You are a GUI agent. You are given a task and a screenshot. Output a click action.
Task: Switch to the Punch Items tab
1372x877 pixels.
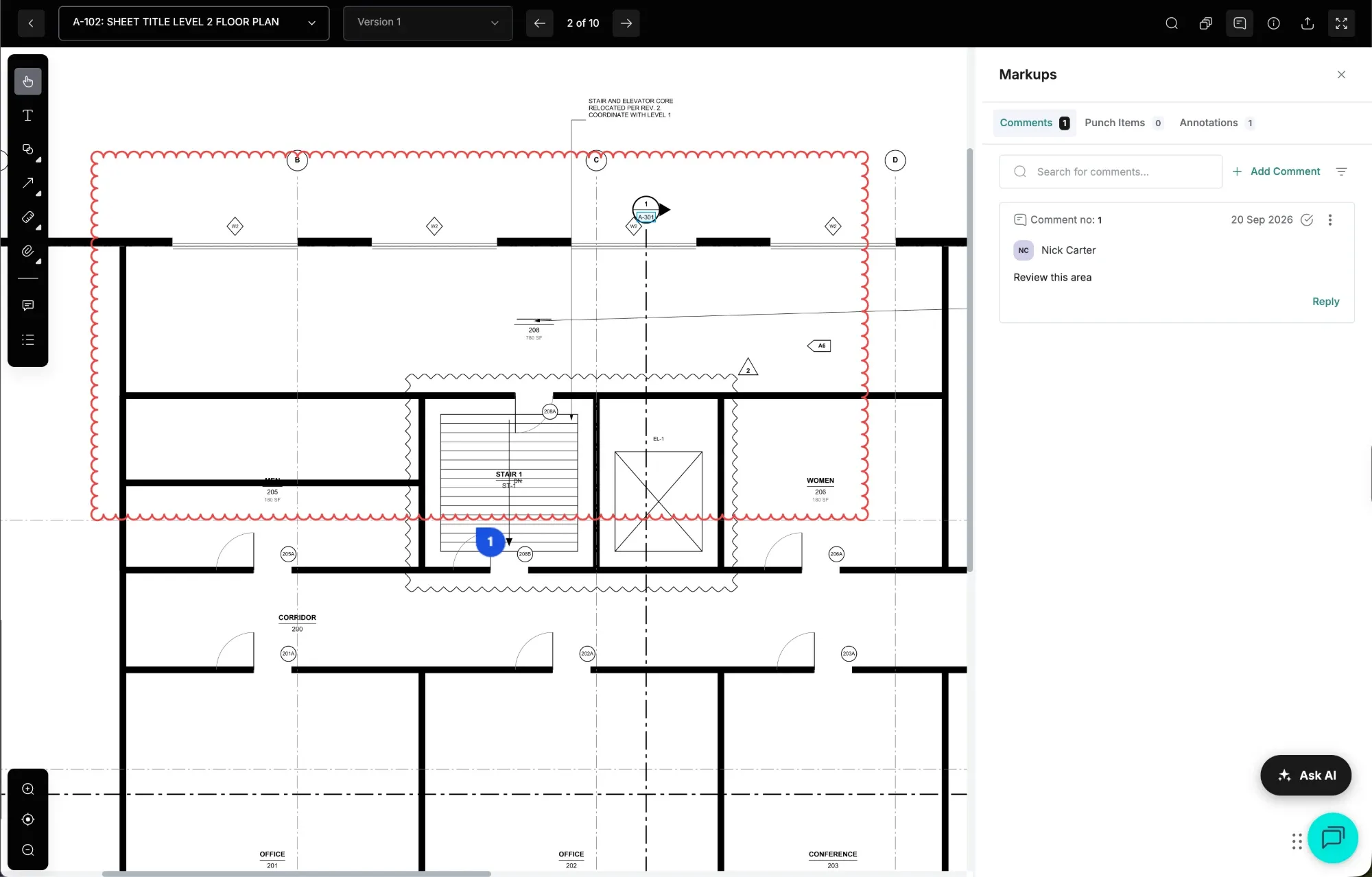pyautogui.click(x=1123, y=123)
